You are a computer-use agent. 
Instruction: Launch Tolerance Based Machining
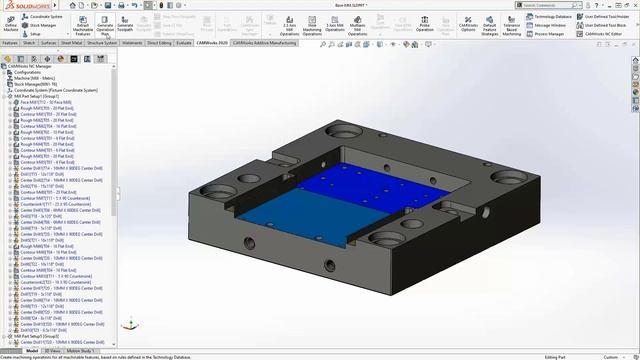pos(511,26)
